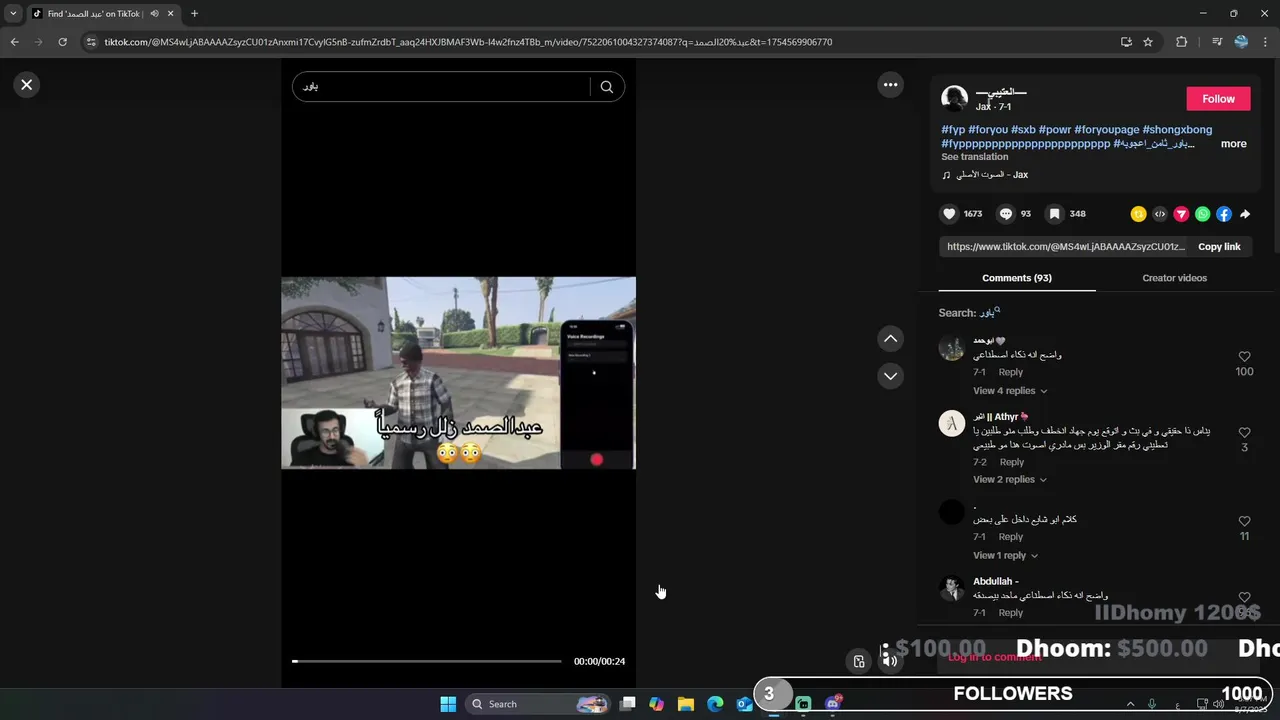Image resolution: width=1280 pixels, height=720 pixels.
Task: Navigate back in browser
Action: pos(14,42)
